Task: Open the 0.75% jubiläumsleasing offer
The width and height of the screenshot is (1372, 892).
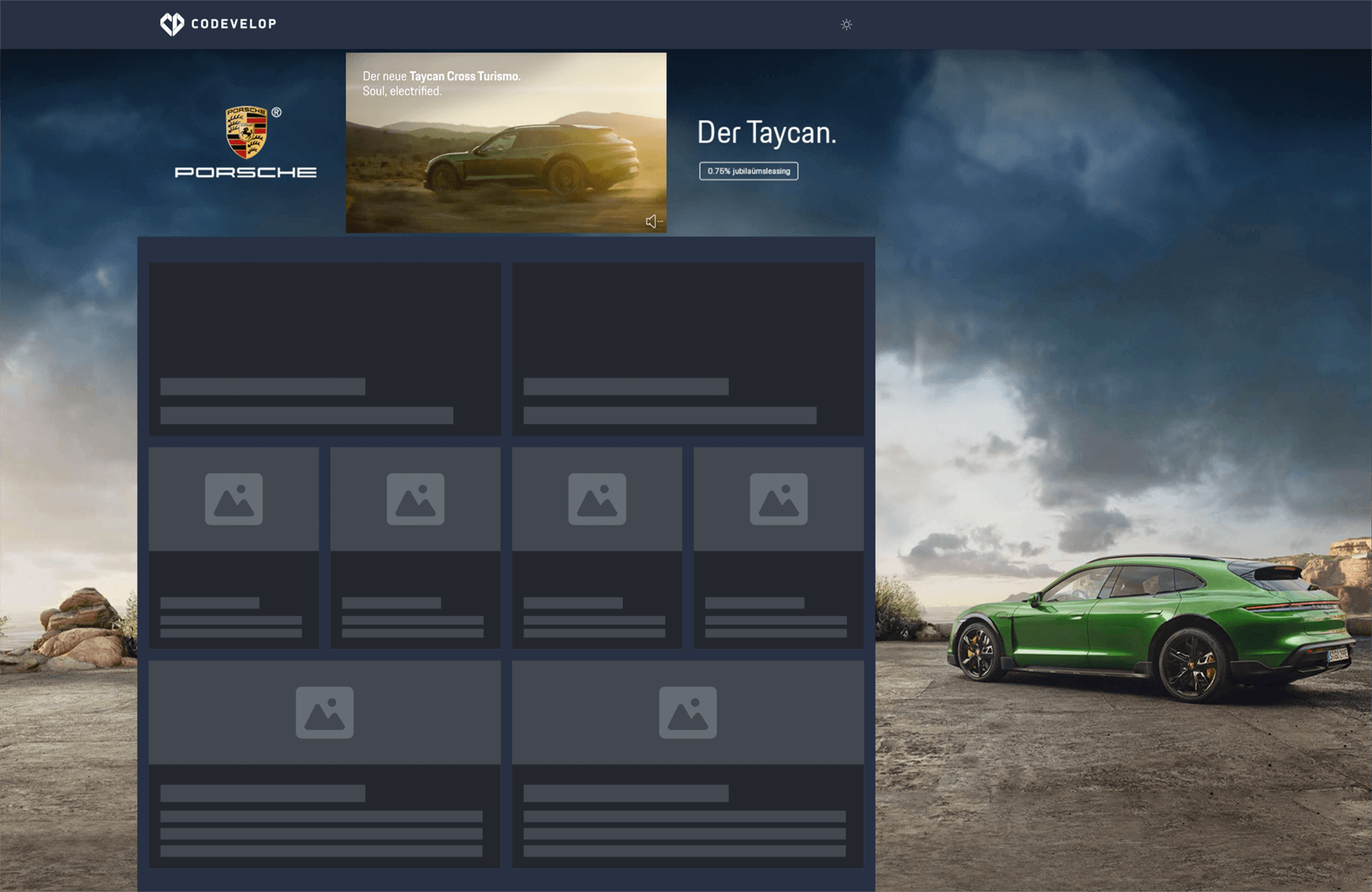Action: [x=748, y=171]
